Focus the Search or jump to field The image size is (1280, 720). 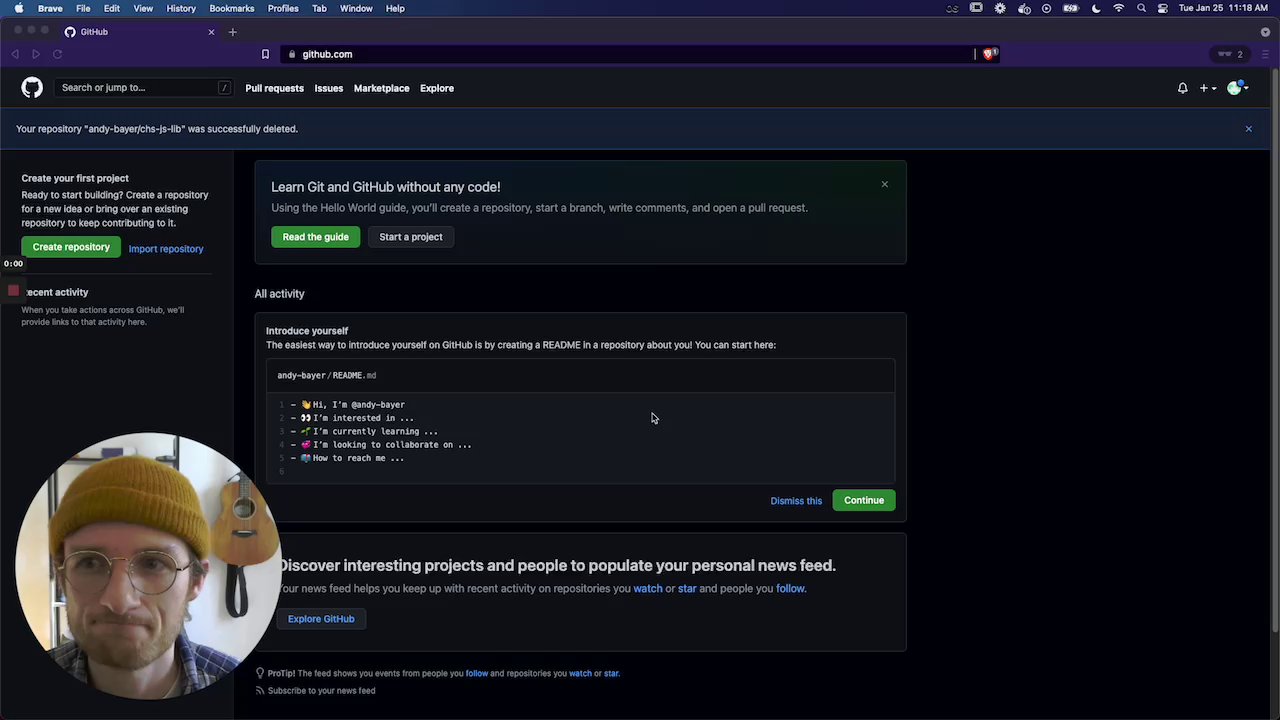(144, 88)
